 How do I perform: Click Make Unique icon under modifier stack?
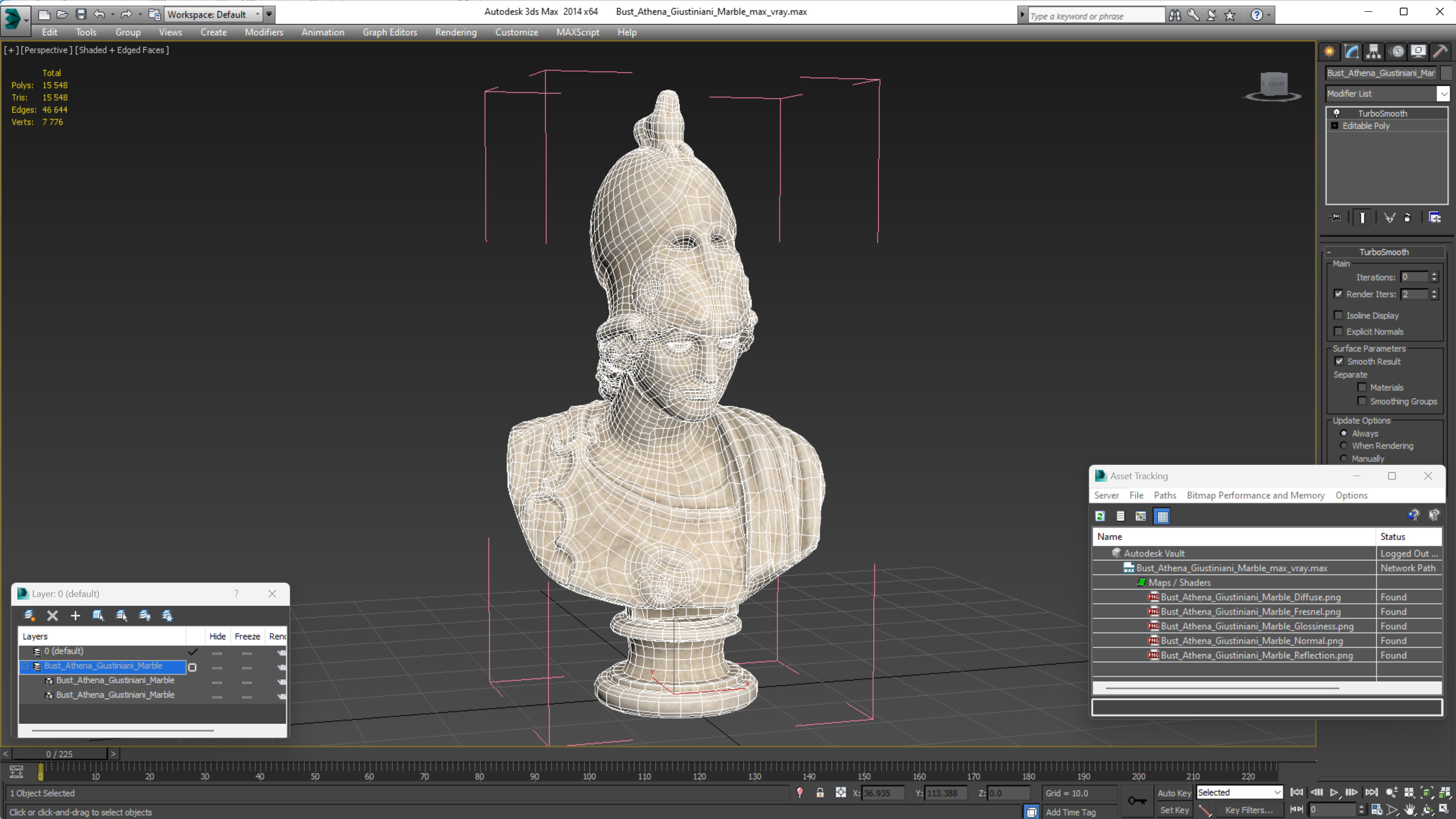[1389, 217]
